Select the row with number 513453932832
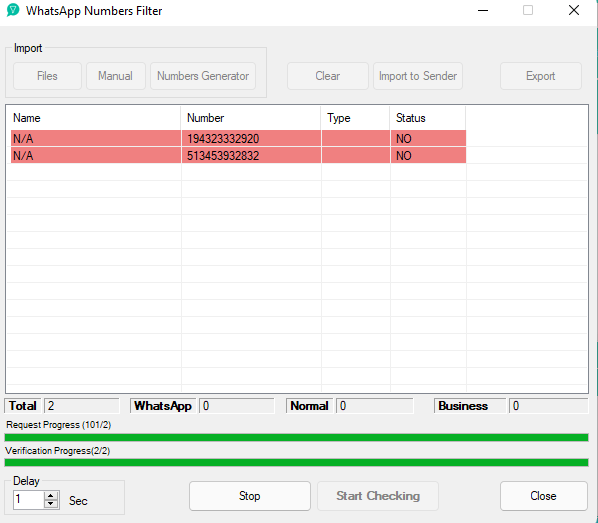Image resolution: width=598 pixels, height=523 pixels. (238, 156)
